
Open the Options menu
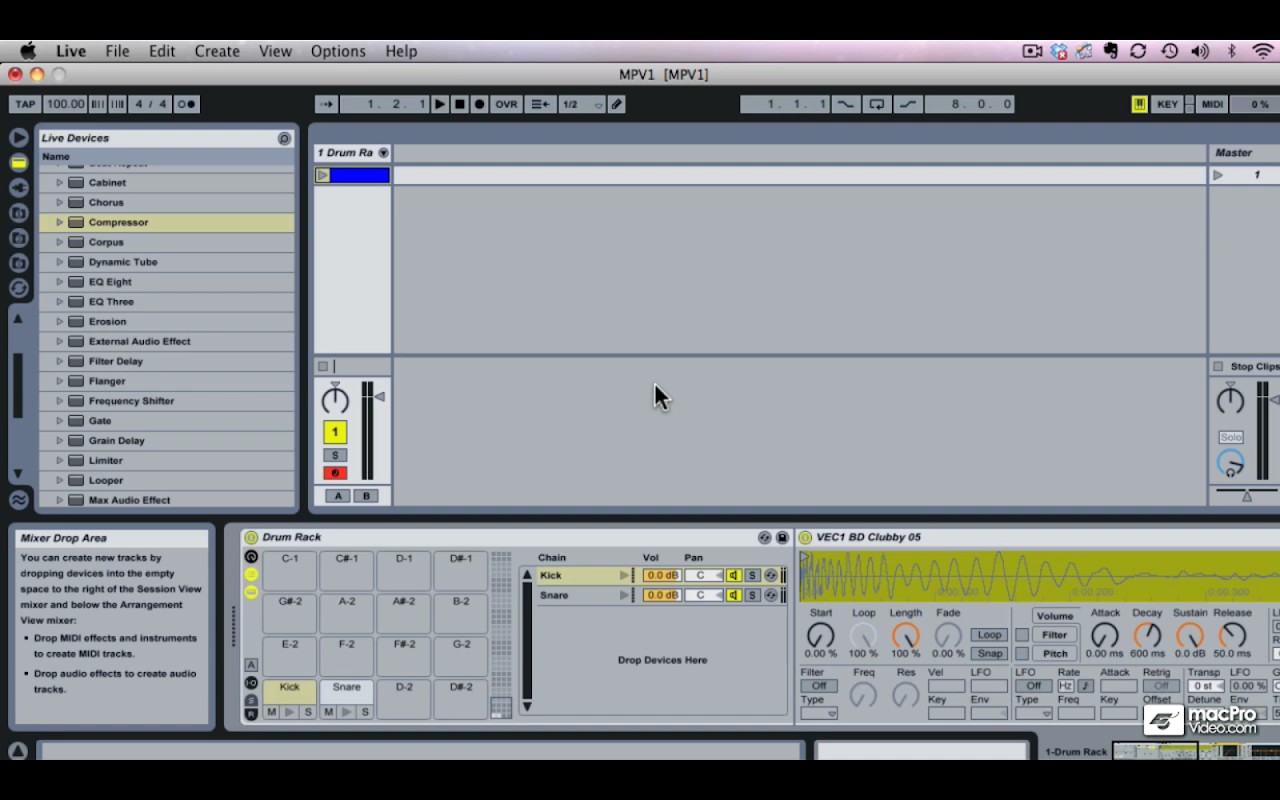[338, 51]
